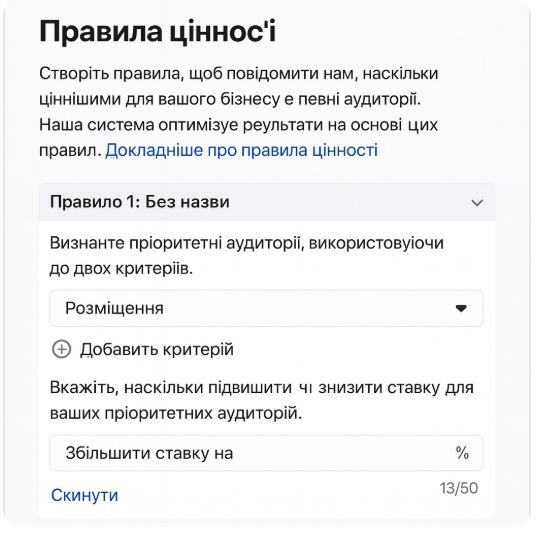Focus the Збільшити ставку на input field
The height and width of the screenshot is (551, 542).
pos(266,453)
